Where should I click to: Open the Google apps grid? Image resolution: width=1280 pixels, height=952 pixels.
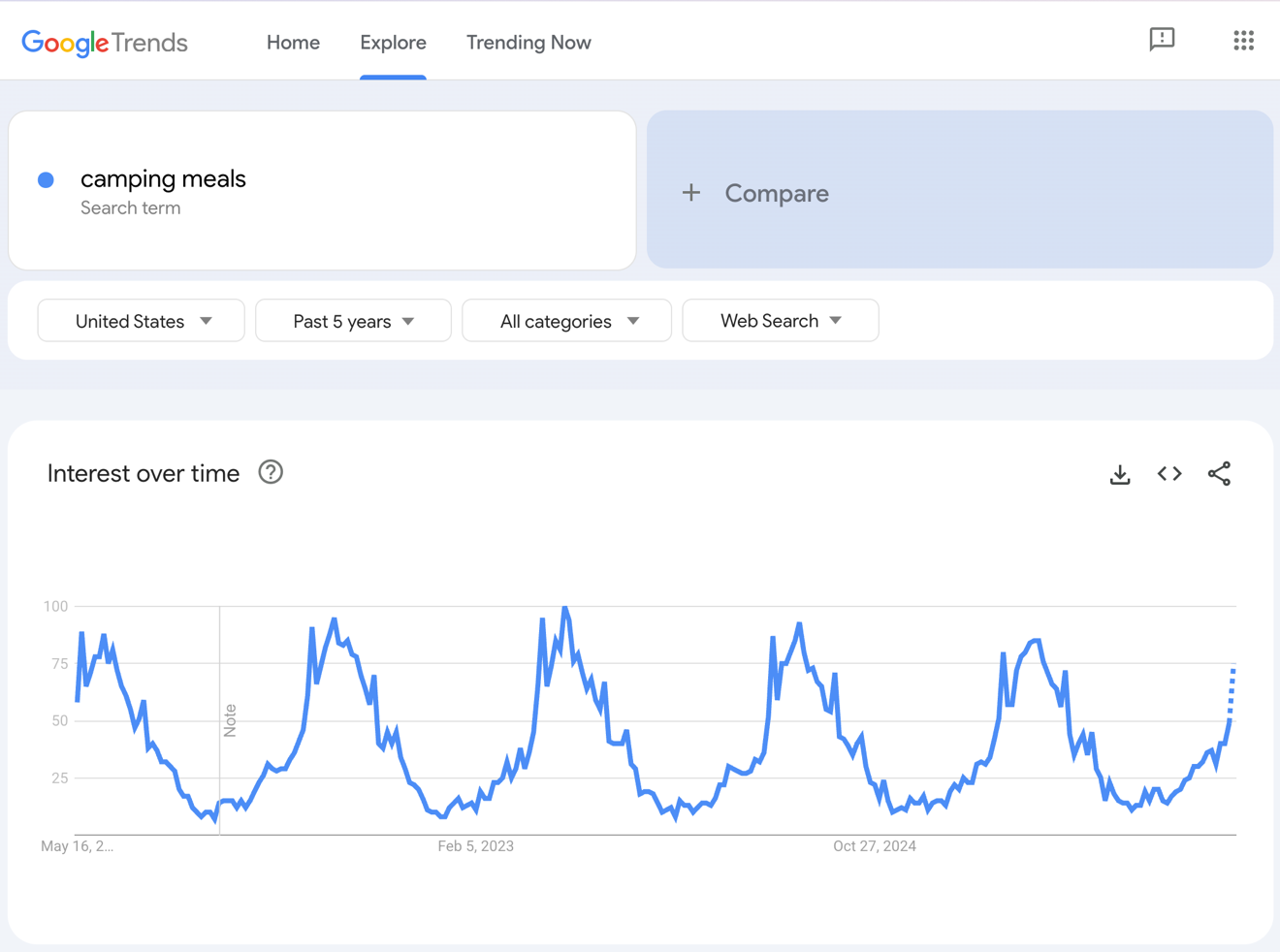(1243, 40)
